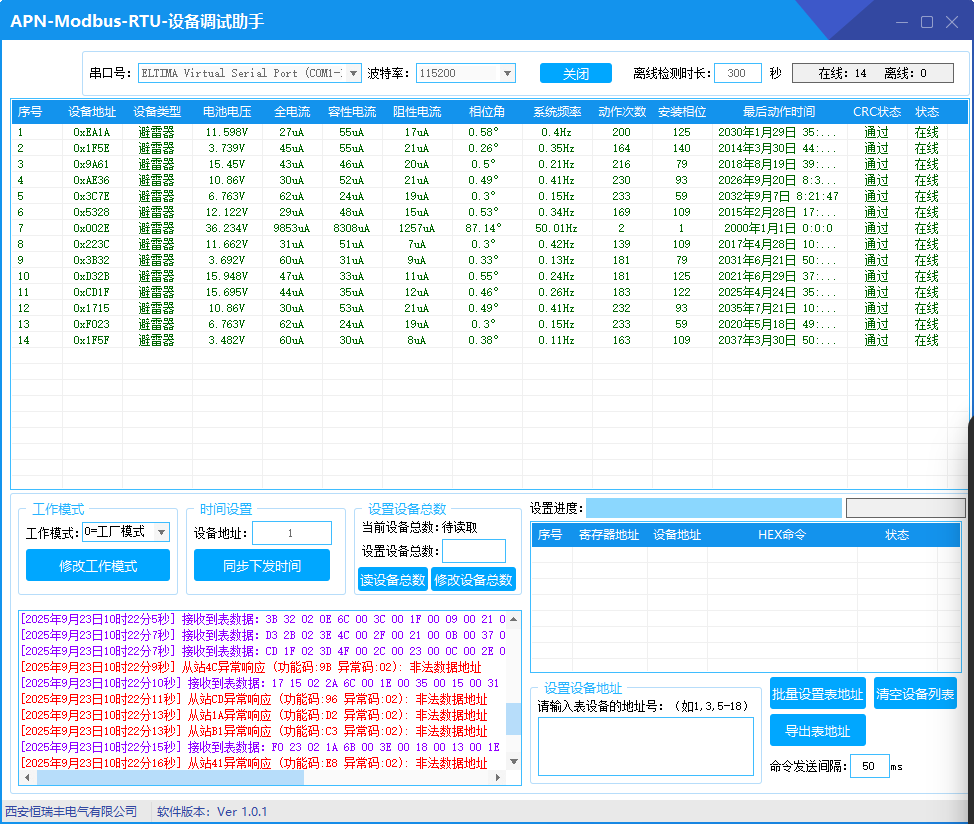Screen dimensions: 974x824
Task: Click the 修改工作模式 button
Action: click(x=98, y=565)
